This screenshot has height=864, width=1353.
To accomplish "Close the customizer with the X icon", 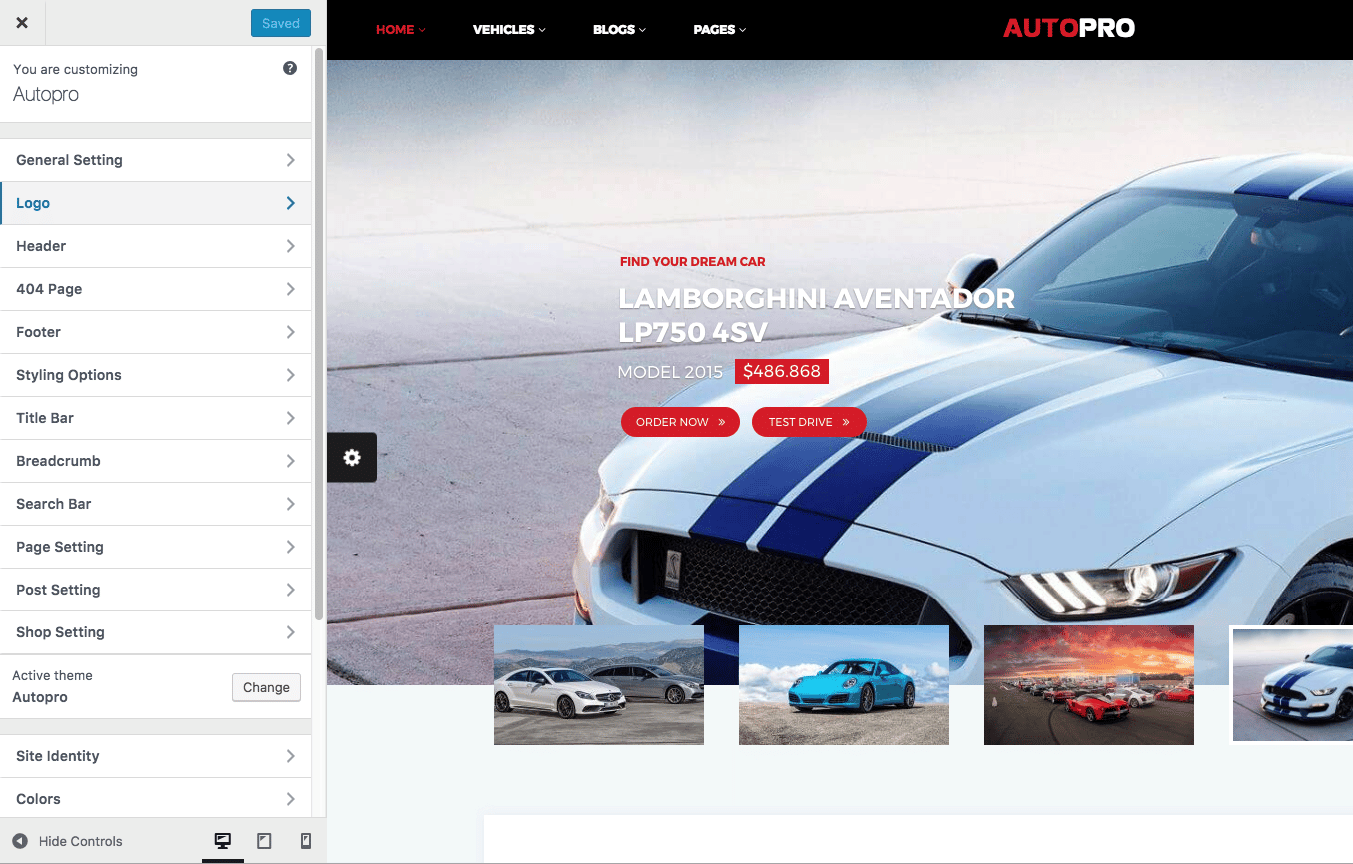I will tap(22, 23).
